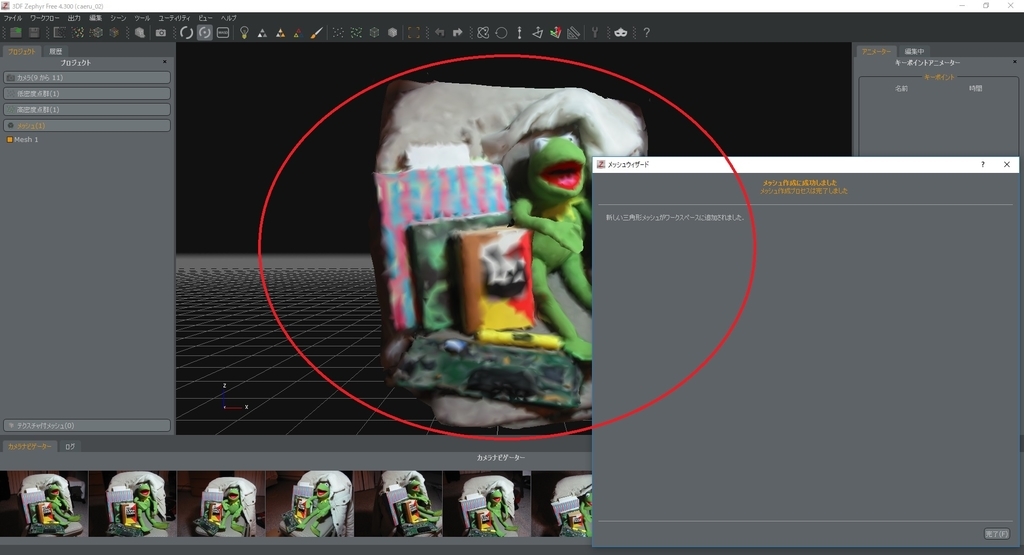
Task: Click the mask icon in toolbar
Action: click(x=620, y=33)
